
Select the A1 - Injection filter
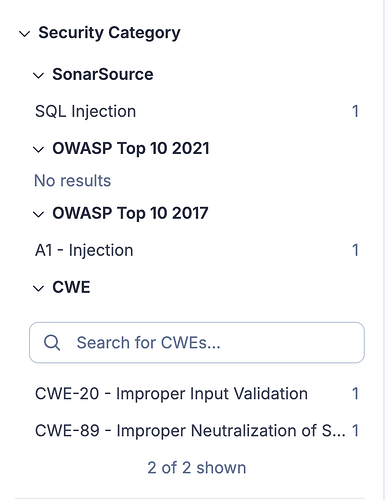(197, 250)
